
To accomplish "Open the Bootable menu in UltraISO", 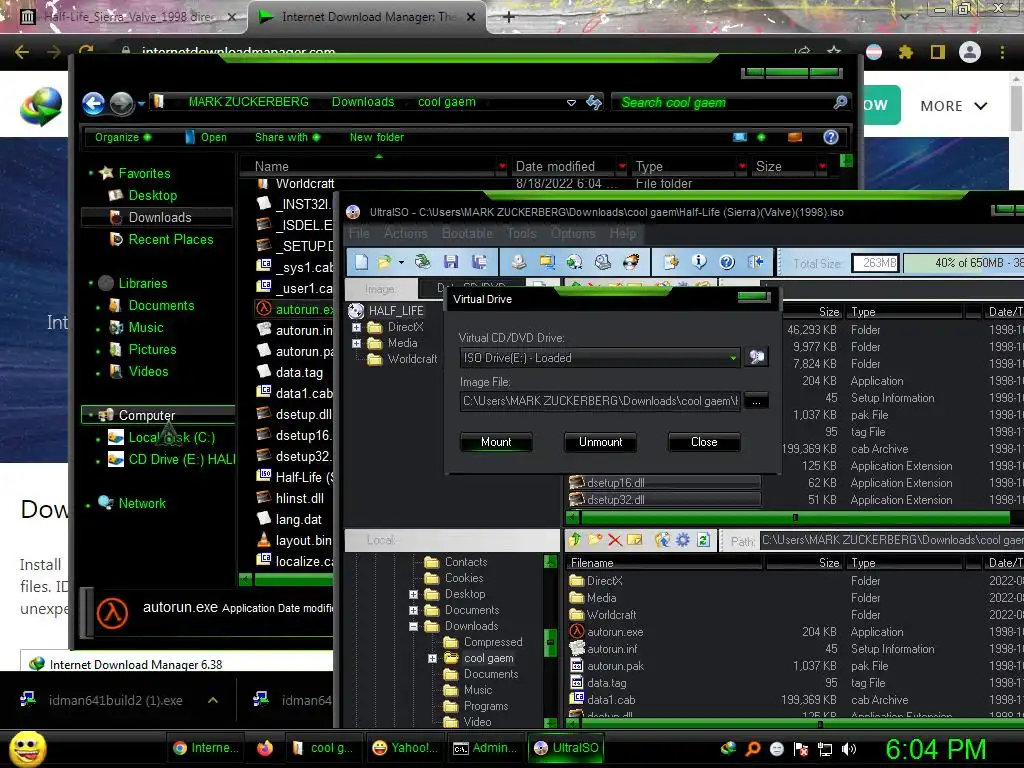I will (x=467, y=233).
